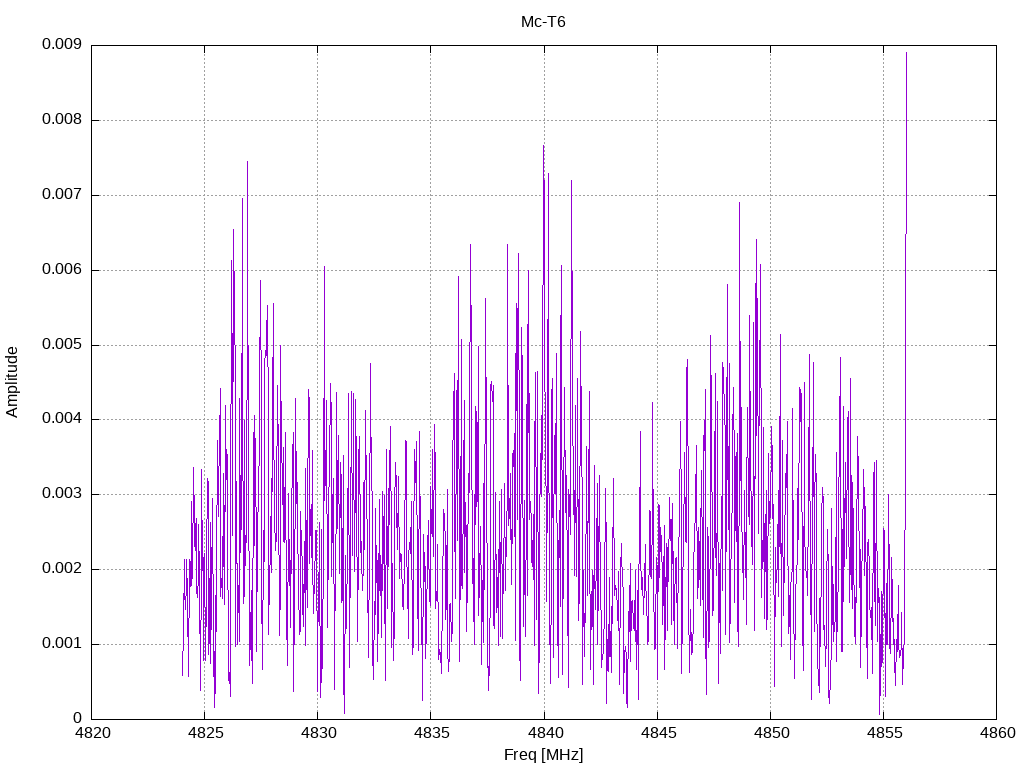This screenshot has height=768, width=1024.
Task: Click the x-axis tick label 4840
Action: 545,733
